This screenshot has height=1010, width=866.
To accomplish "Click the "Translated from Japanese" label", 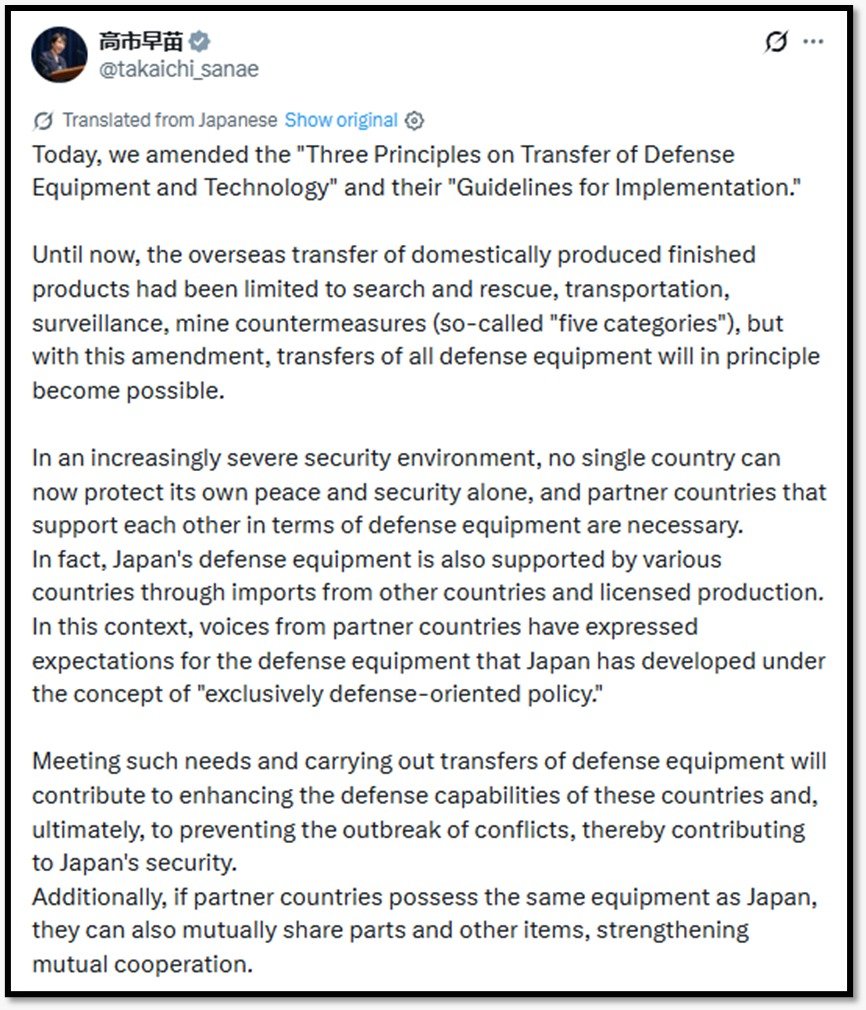I will pos(169,121).
